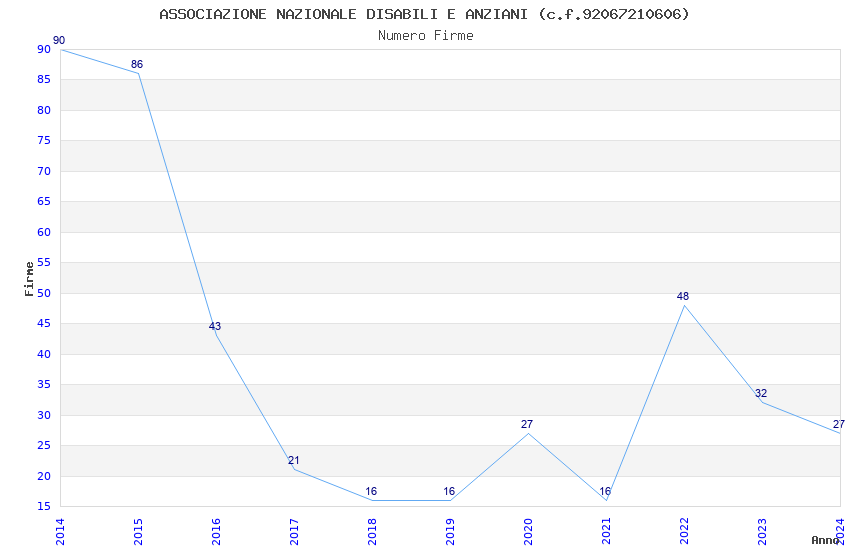
Task: Click the y-axis tick value 20
Action: point(44,476)
